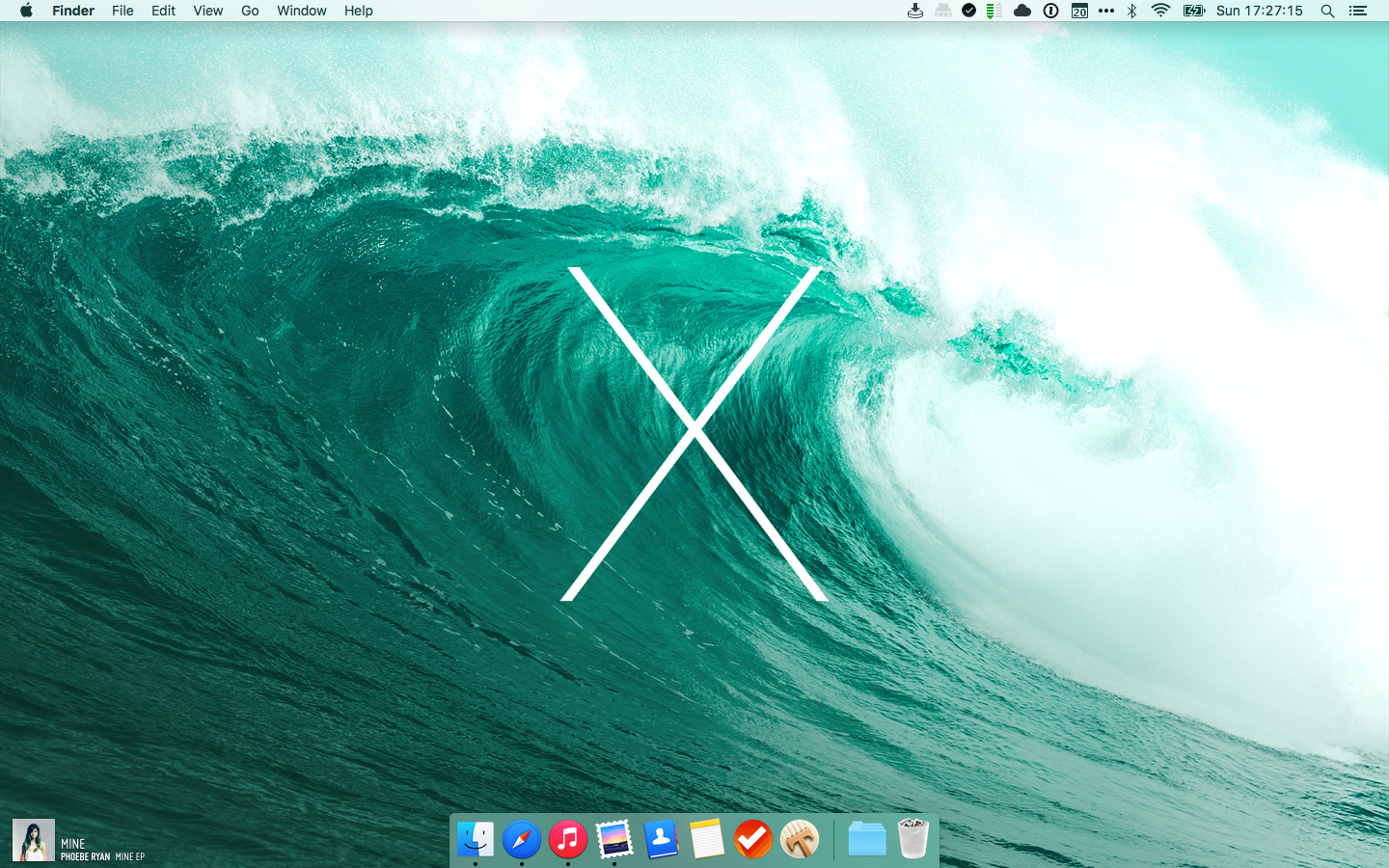The width and height of the screenshot is (1389, 868).
Task: Open the yellow Notes icon in Dock
Action: coord(707,839)
